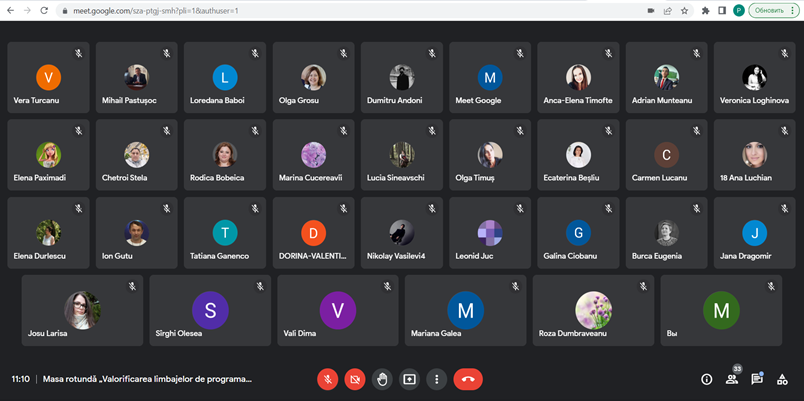Click the meeting title Masa rotundă text
This screenshot has width=804, height=401.
[147, 379]
